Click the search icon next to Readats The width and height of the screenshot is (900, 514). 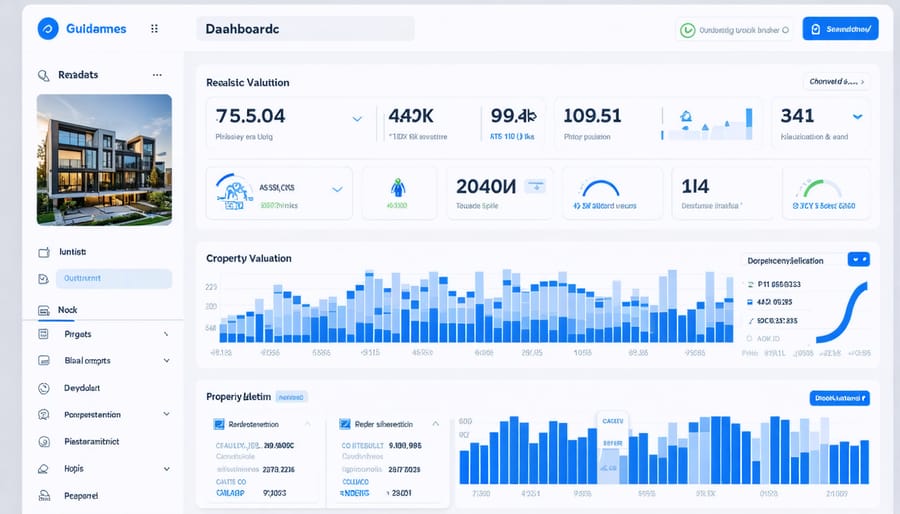[43, 75]
